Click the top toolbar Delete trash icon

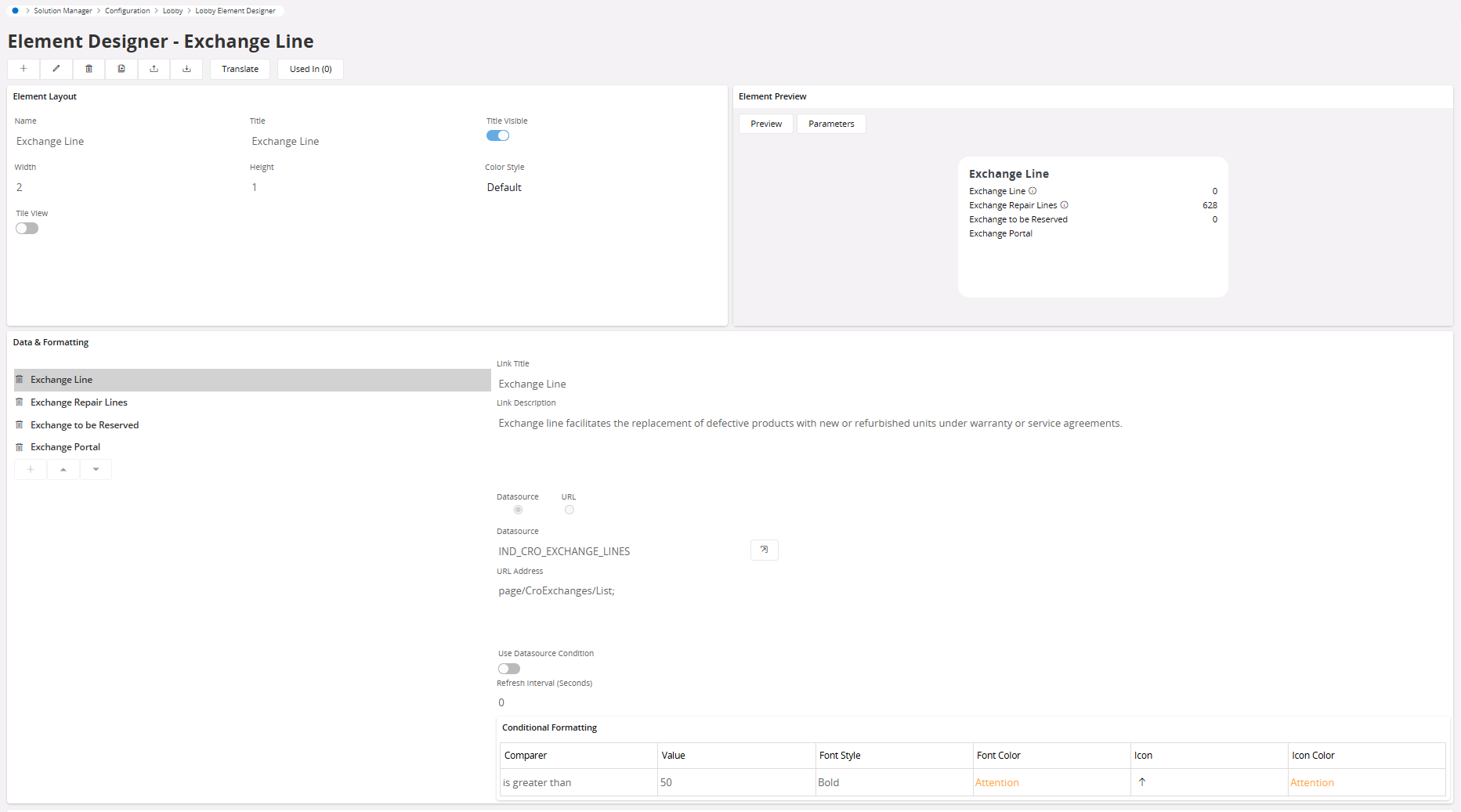coord(89,69)
